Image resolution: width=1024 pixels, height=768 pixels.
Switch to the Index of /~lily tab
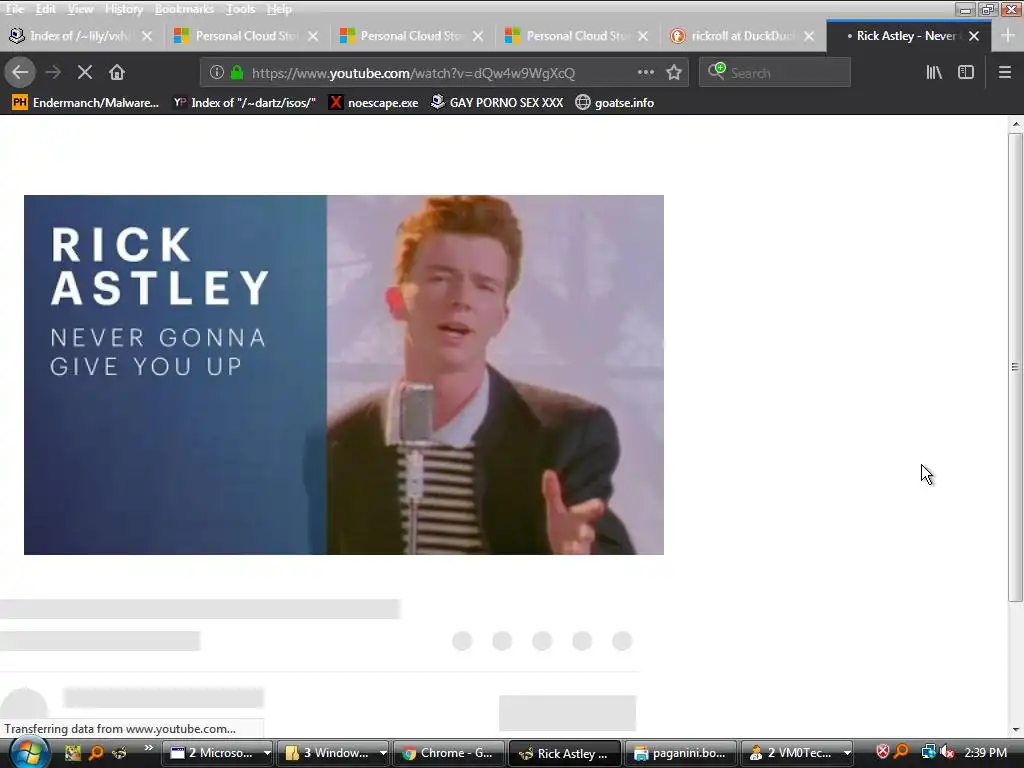80,36
